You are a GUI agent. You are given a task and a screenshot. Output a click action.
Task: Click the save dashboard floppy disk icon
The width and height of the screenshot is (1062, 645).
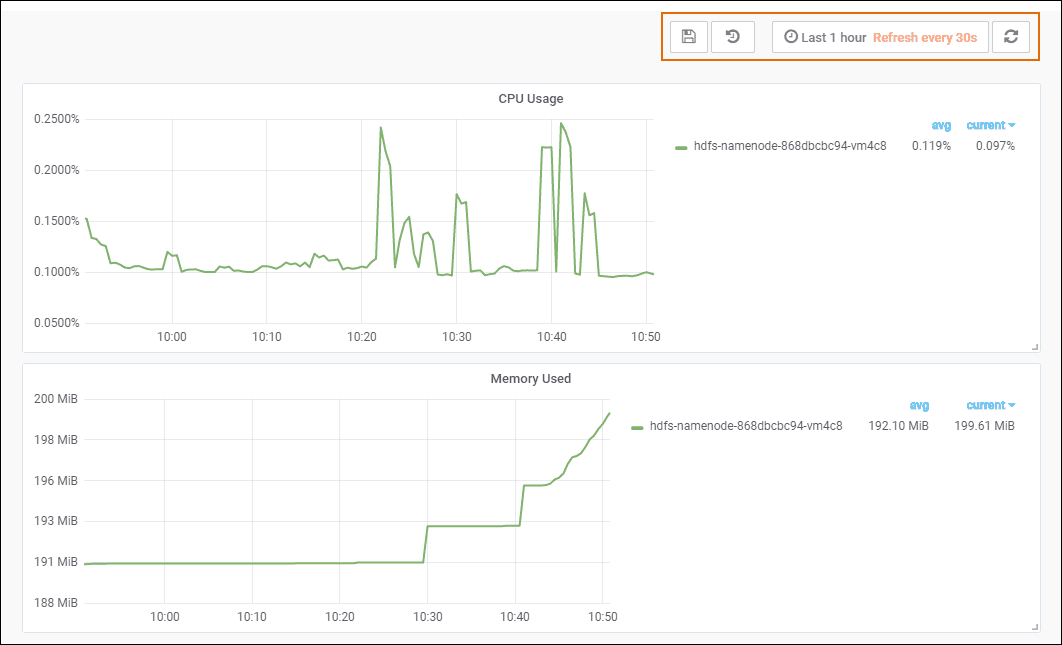click(688, 37)
